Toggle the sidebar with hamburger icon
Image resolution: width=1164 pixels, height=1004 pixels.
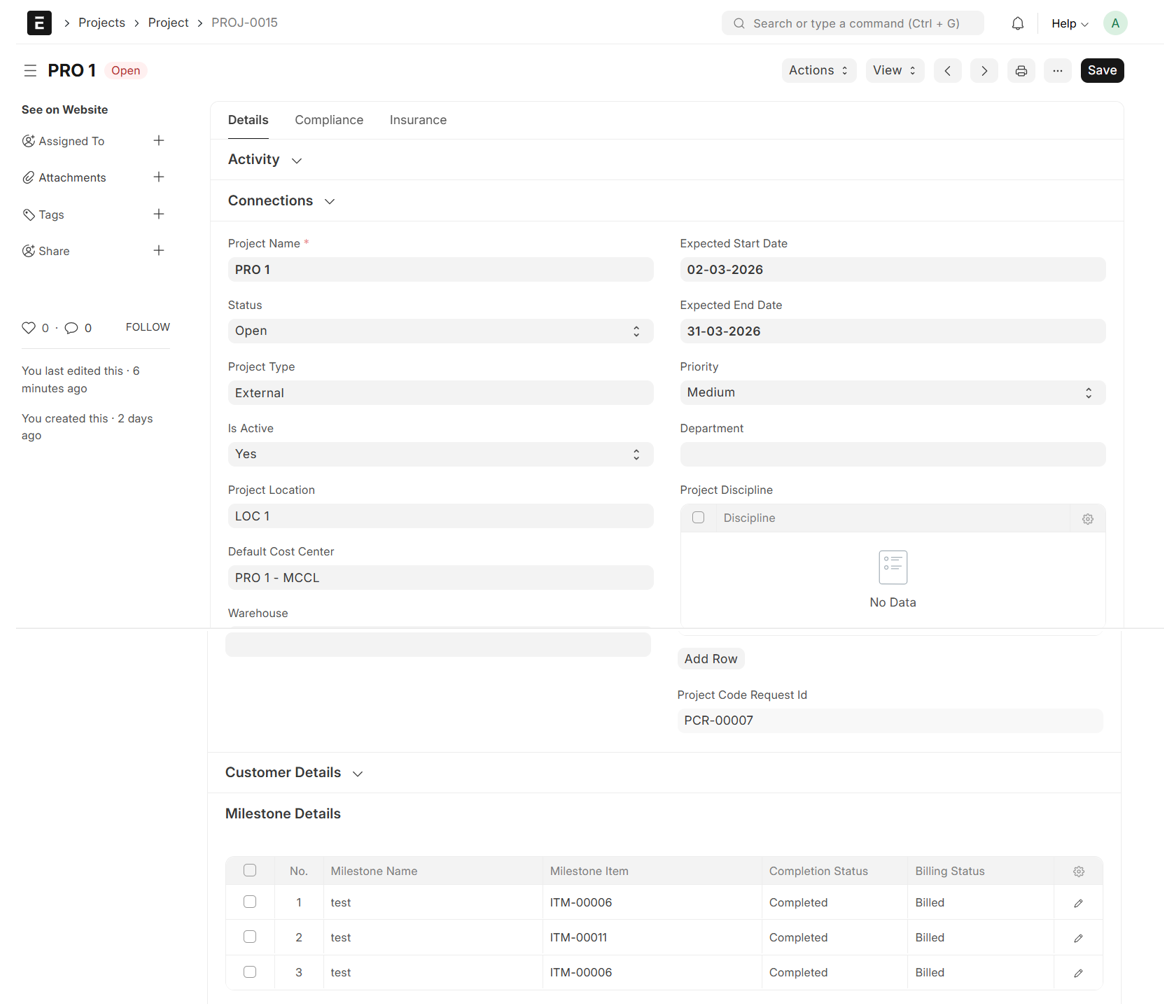click(30, 71)
